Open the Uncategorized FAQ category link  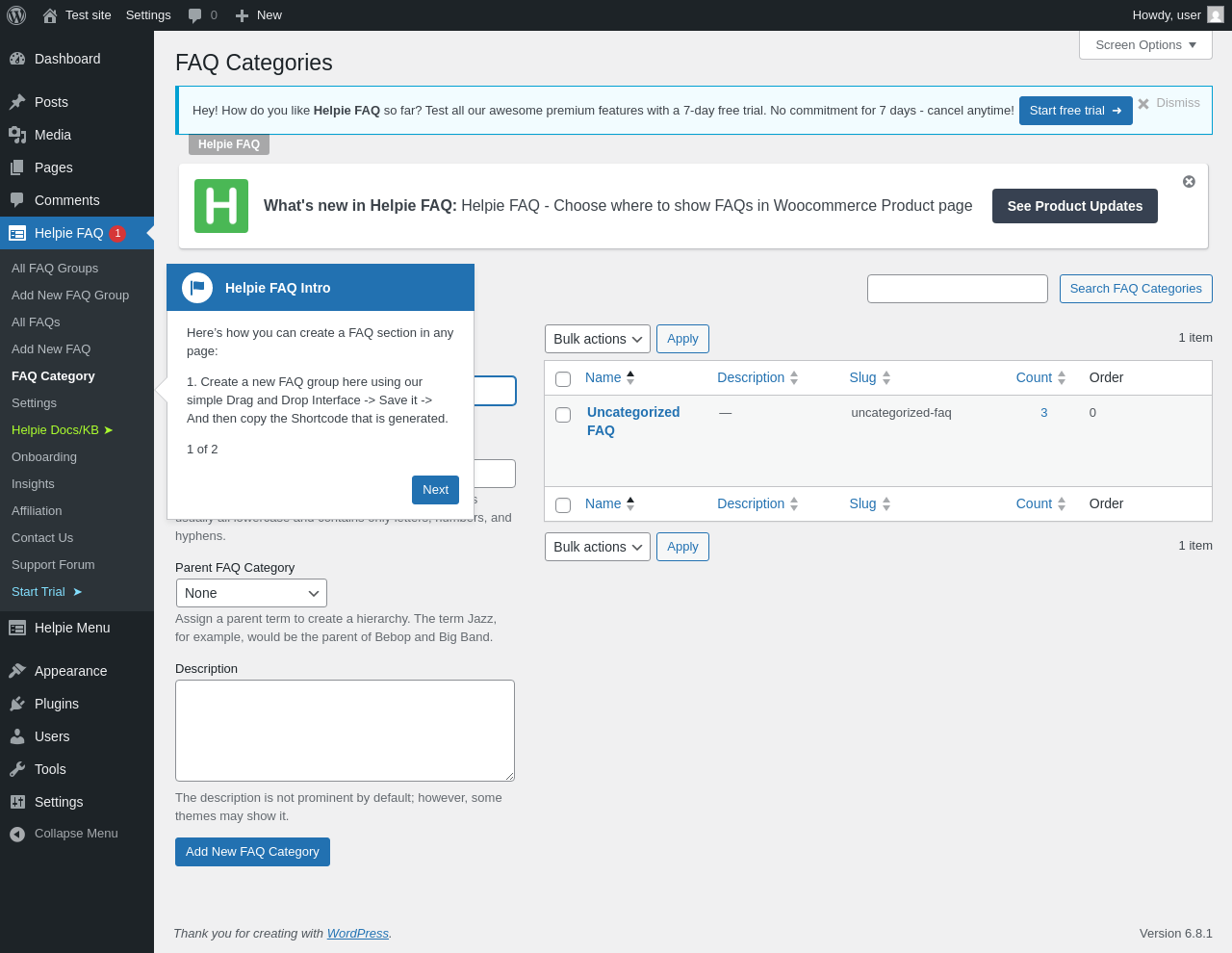(x=633, y=421)
